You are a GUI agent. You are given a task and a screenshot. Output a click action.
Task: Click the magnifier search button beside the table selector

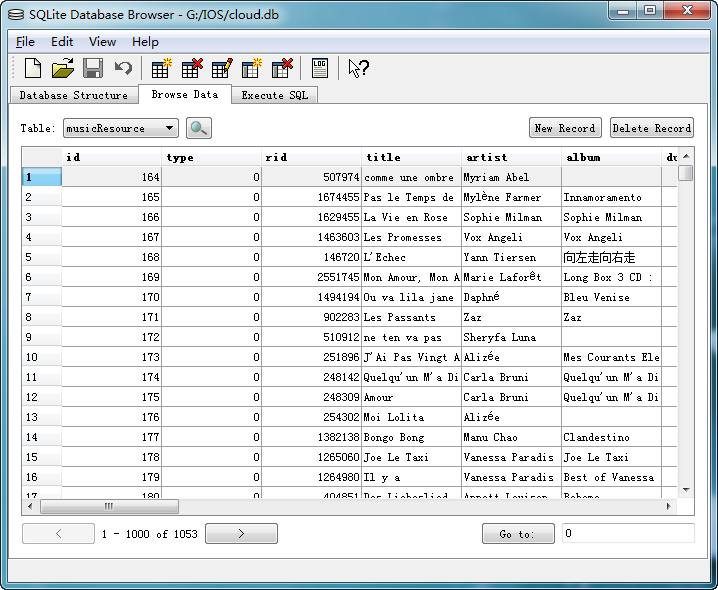tap(199, 128)
